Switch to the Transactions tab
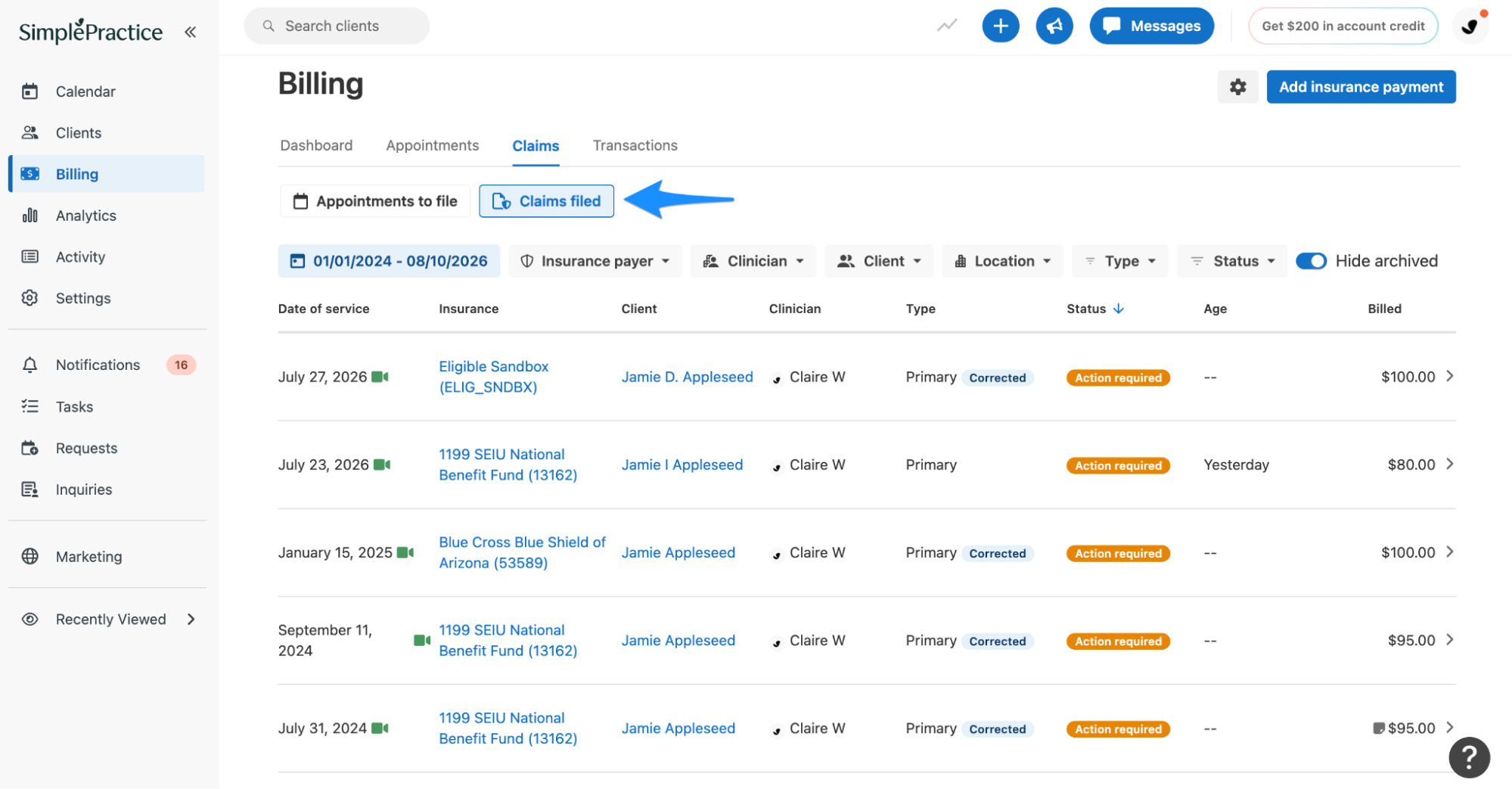This screenshot has height=789, width=1512. [635, 145]
